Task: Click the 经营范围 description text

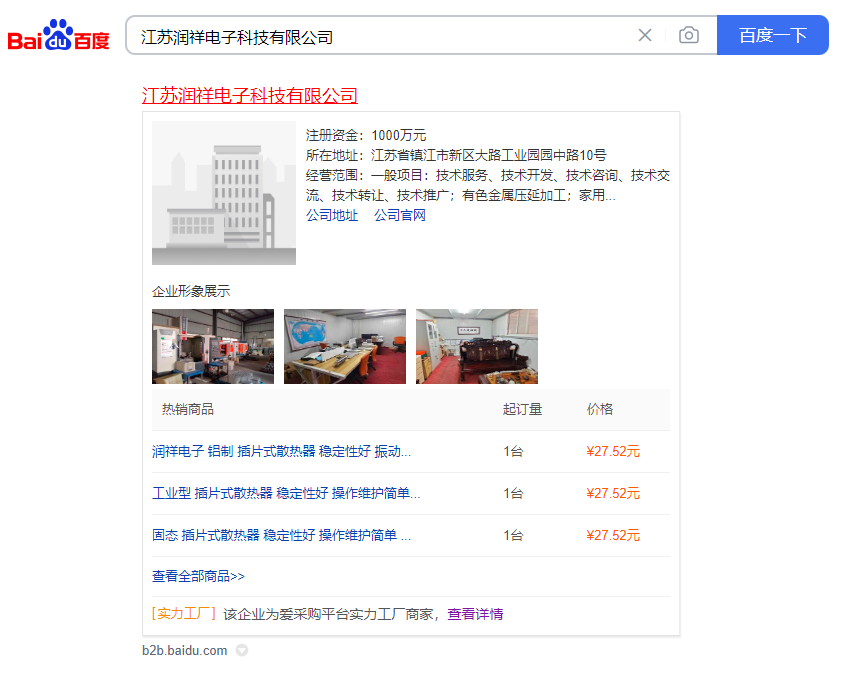Action: click(488, 185)
